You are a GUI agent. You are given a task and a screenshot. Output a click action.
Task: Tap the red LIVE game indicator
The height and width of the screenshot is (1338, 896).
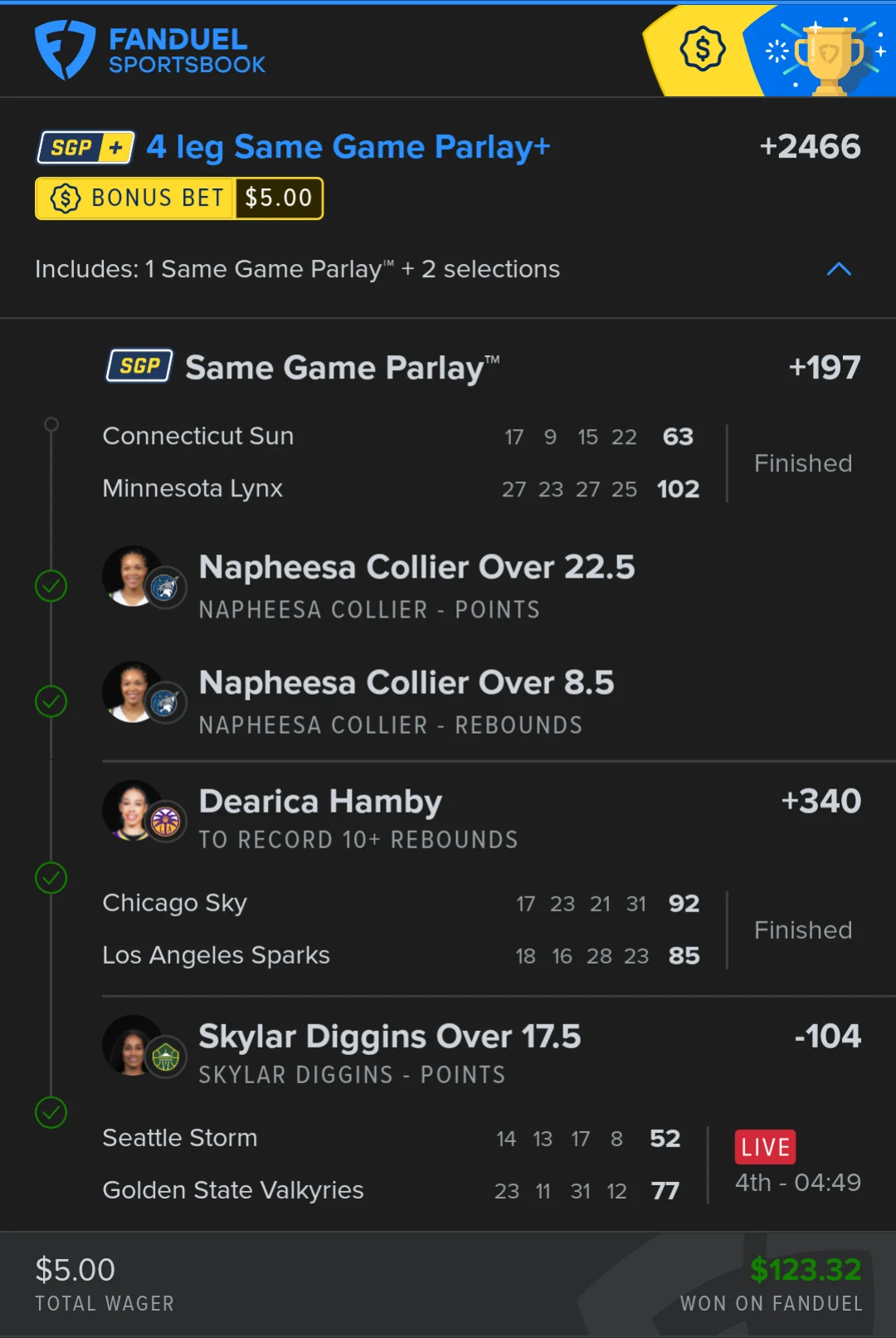click(765, 1147)
